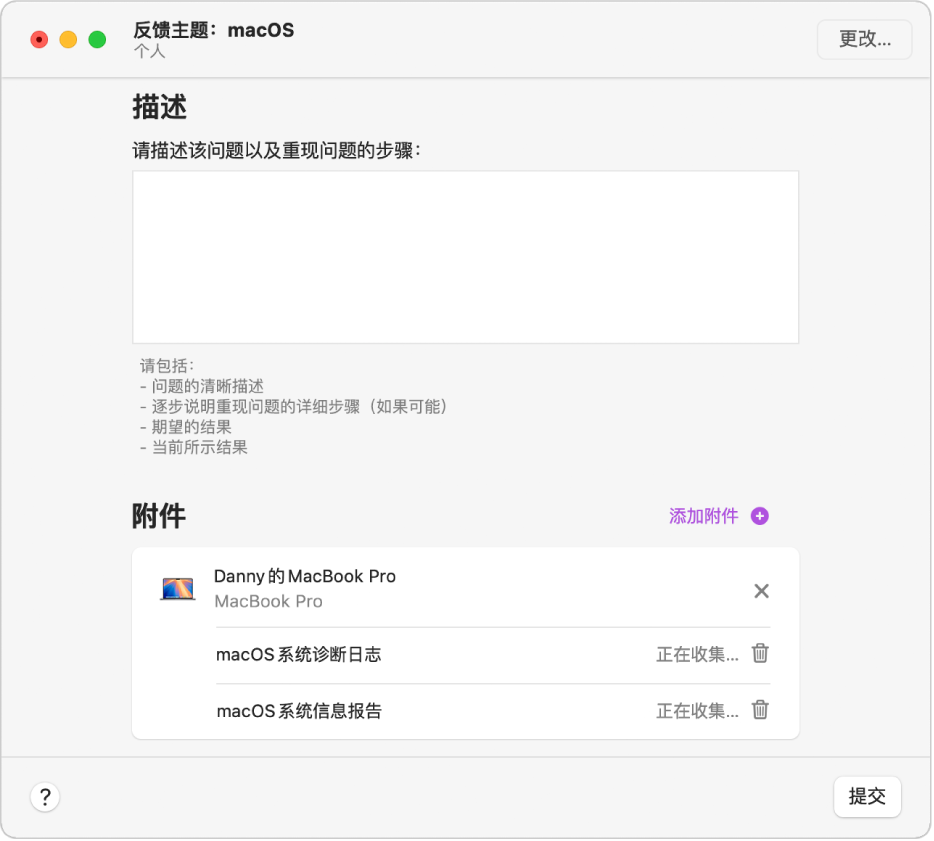Click the red close window button
Image resolution: width=934 pixels, height=841 pixels.
pos(39,40)
